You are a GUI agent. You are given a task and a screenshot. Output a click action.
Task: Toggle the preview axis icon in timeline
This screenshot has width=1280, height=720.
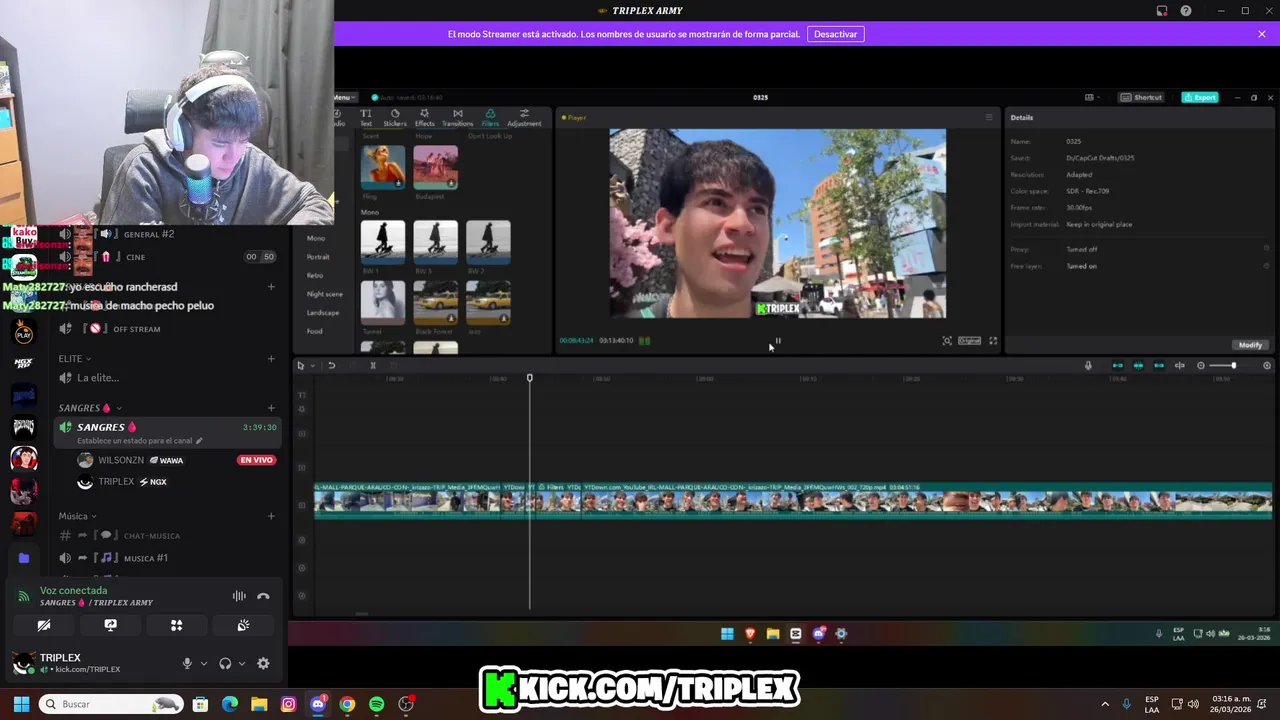[x=1180, y=366]
